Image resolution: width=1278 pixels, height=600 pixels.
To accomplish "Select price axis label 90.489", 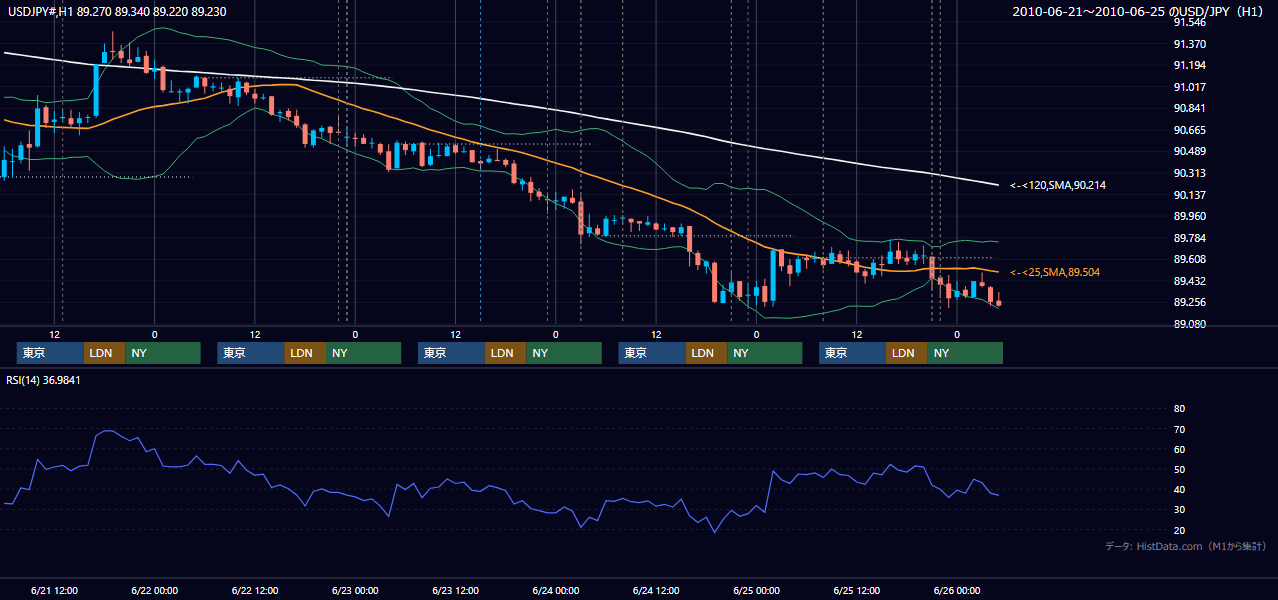I will (x=1190, y=151).
